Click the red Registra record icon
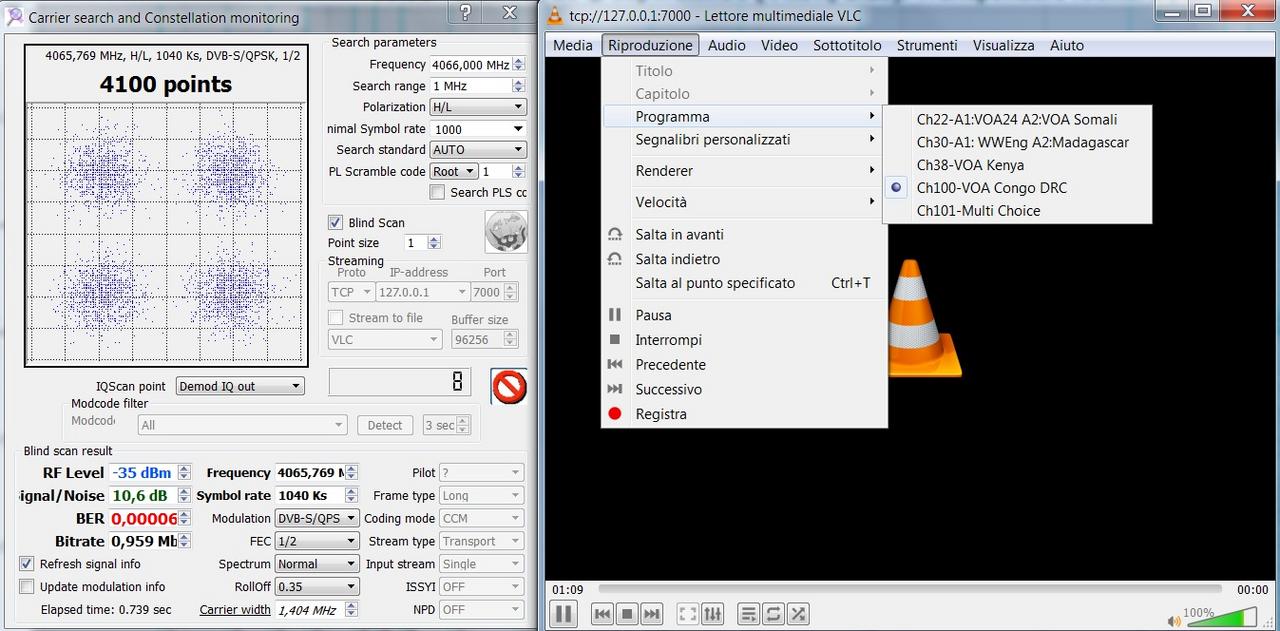The width and height of the screenshot is (1280, 631). [x=615, y=414]
